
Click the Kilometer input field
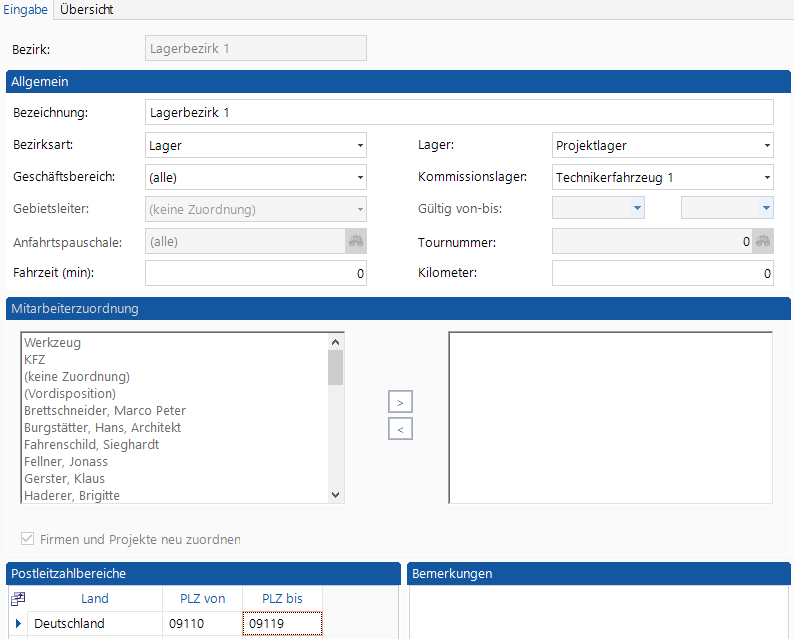662,273
